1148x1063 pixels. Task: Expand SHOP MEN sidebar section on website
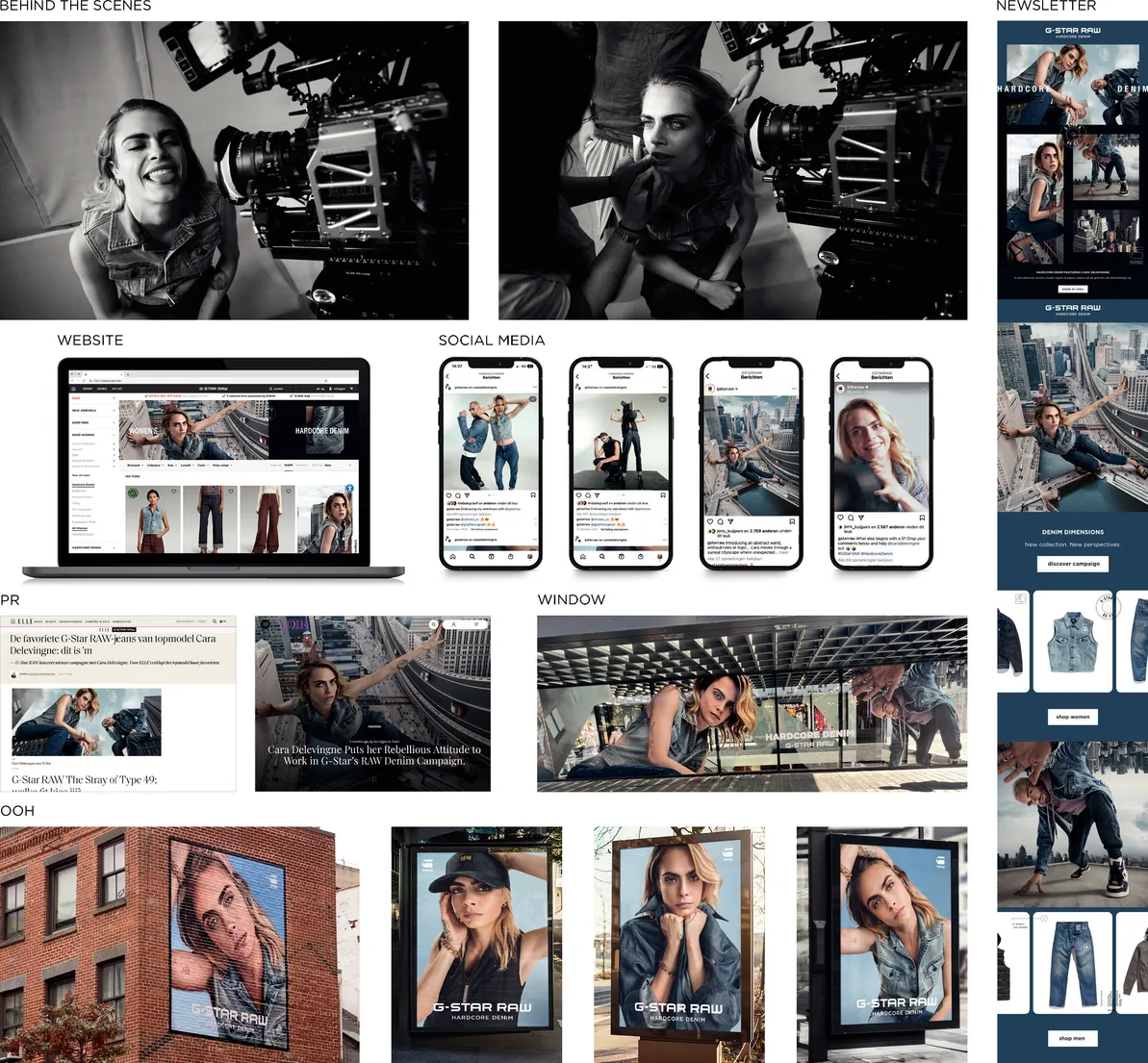(x=93, y=422)
